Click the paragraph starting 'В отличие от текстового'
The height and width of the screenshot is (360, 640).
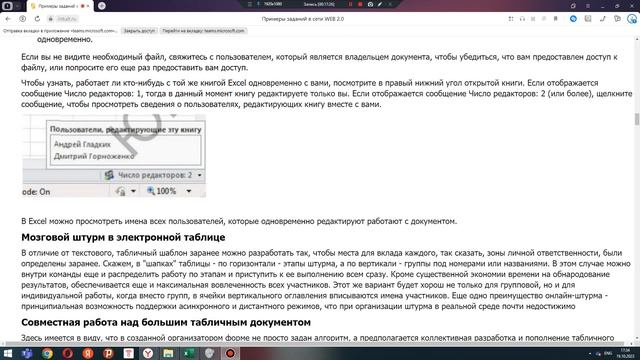tap(326, 280)
